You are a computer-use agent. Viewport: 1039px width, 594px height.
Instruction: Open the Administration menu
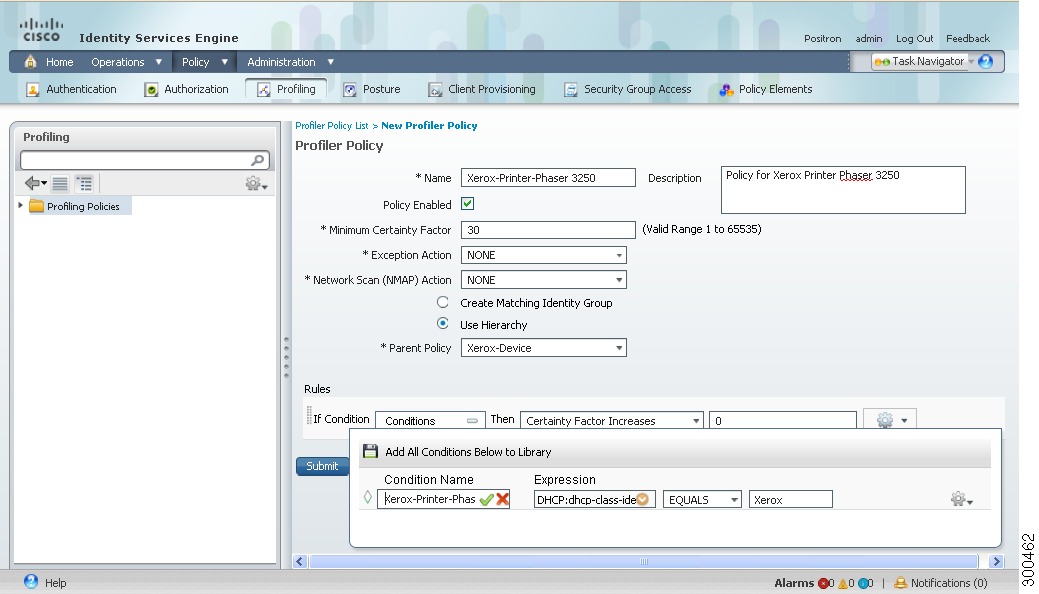pos(290,62)
